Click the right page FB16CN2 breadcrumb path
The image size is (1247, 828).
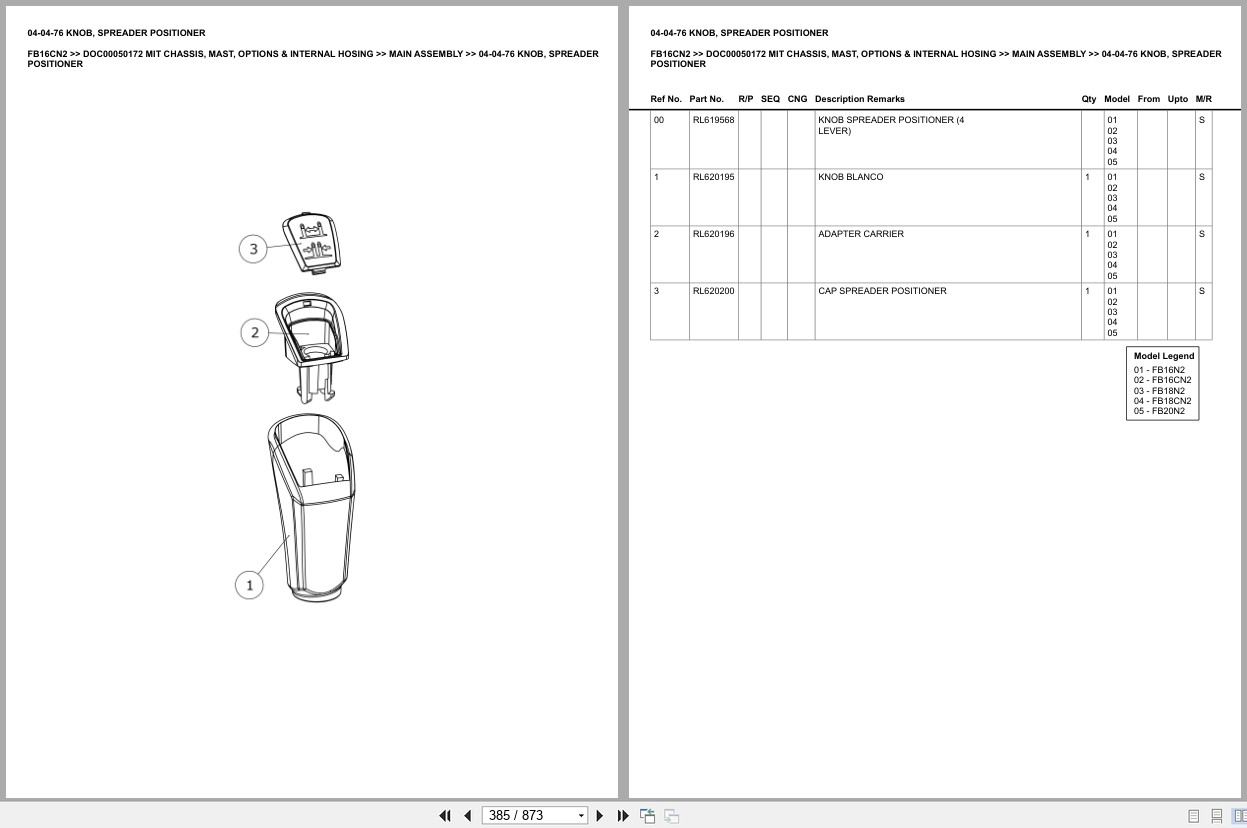(x=936, y=59)
